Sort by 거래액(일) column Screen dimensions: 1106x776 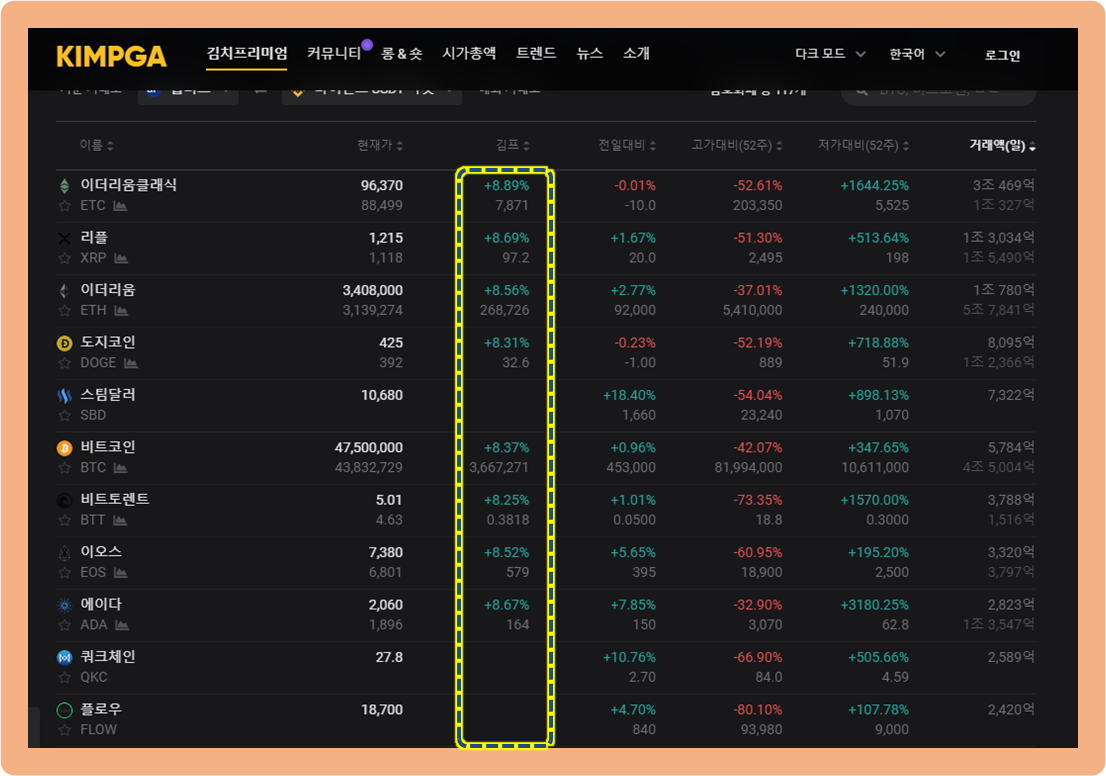click(1002, 145)
